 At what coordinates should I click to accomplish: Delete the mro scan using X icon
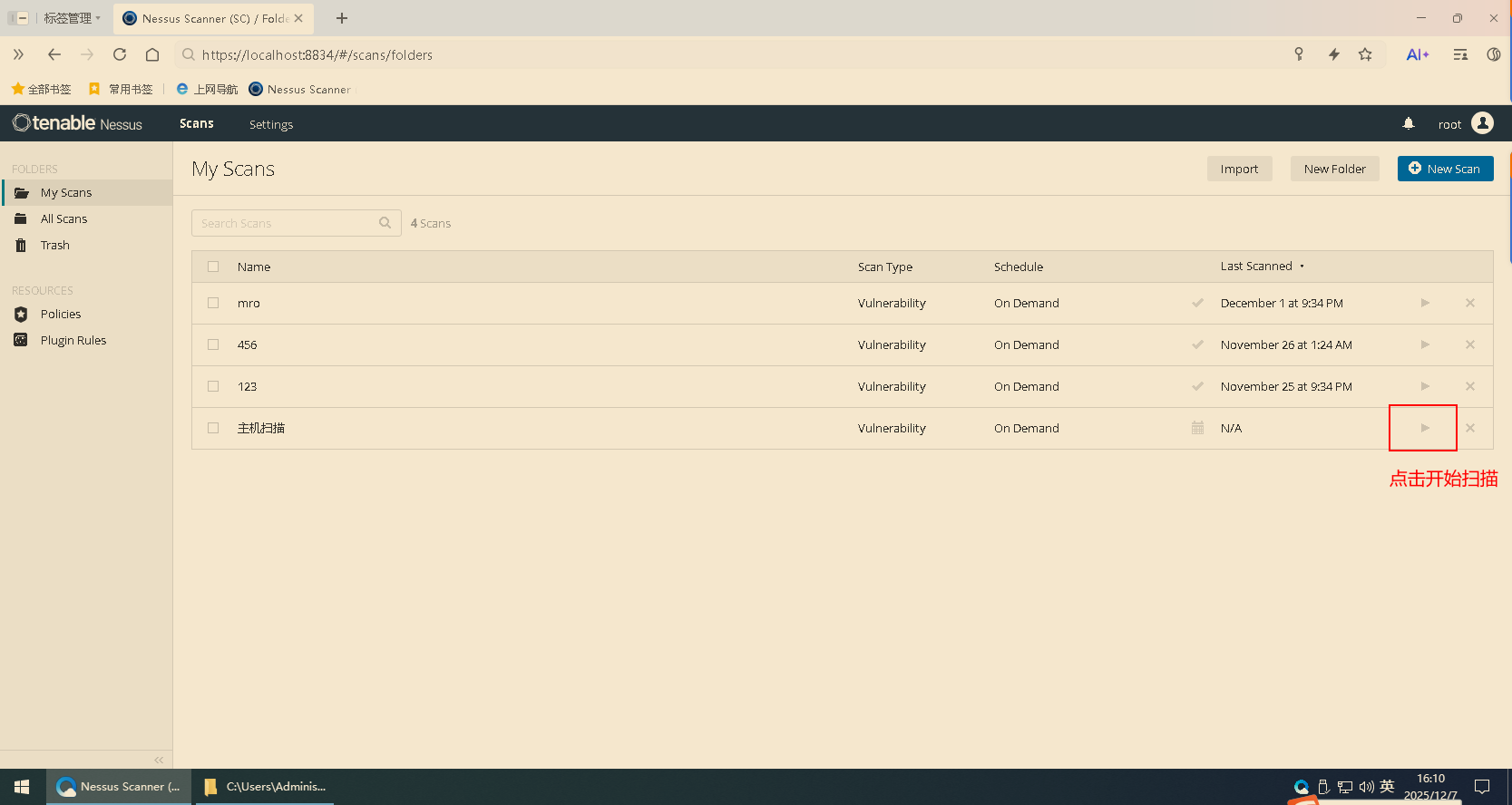click(x=1469, y=303)
